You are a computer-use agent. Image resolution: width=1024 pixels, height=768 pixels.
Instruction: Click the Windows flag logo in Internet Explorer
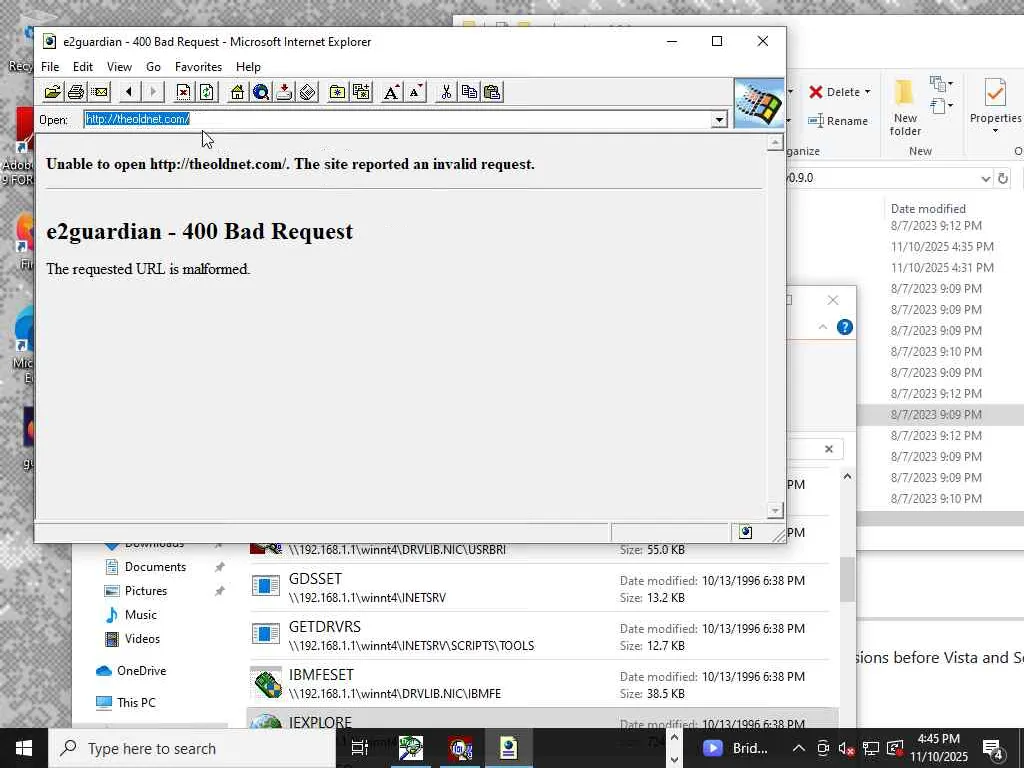759,103
